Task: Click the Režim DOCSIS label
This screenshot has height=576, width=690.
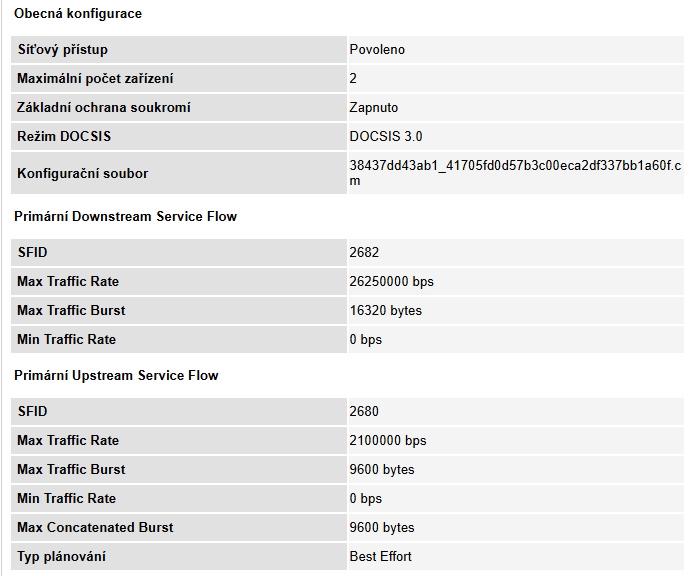Action: tap(66, 136)
